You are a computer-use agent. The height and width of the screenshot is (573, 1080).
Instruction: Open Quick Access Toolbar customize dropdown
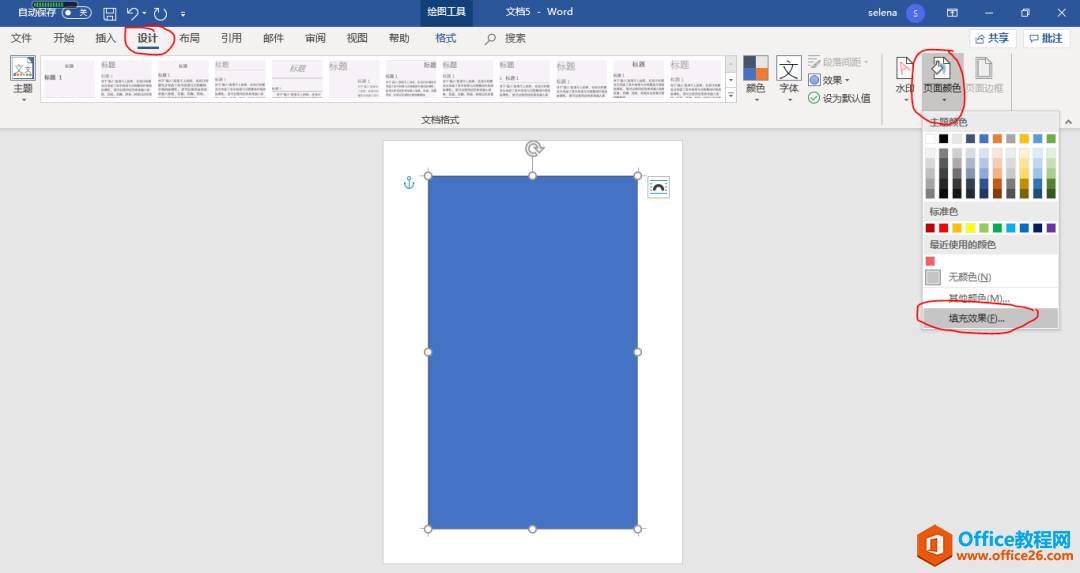point(183,14)
